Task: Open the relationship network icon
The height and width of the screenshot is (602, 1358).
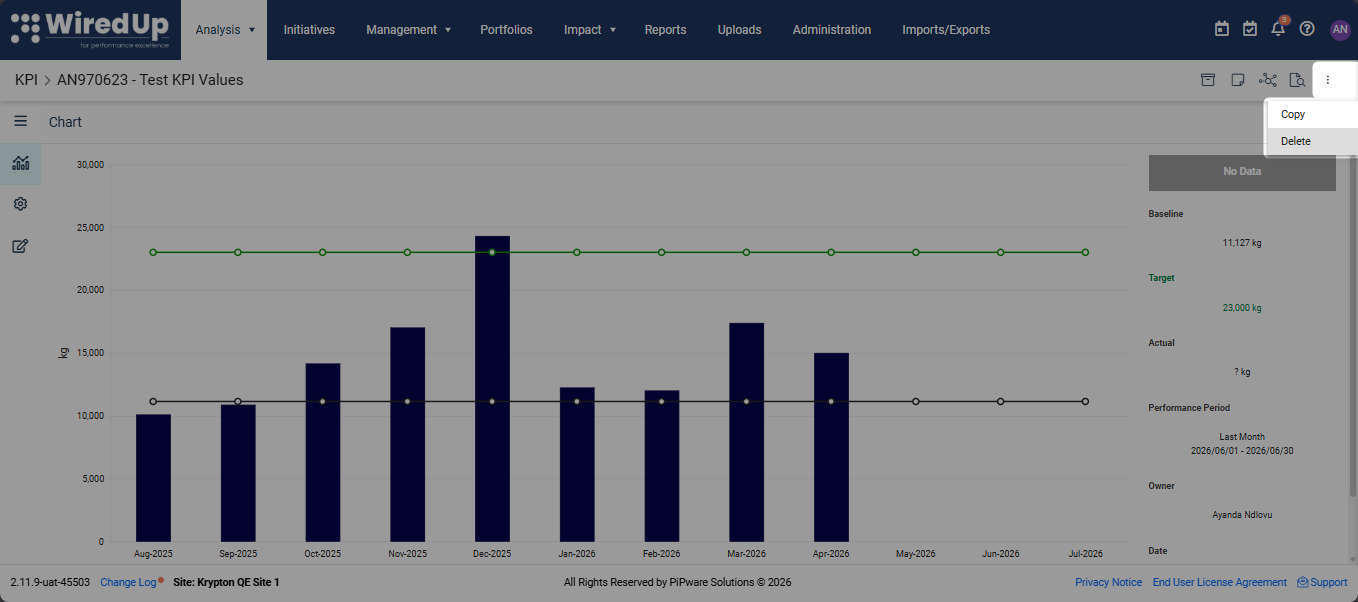Action: (x=1268, y=80)
